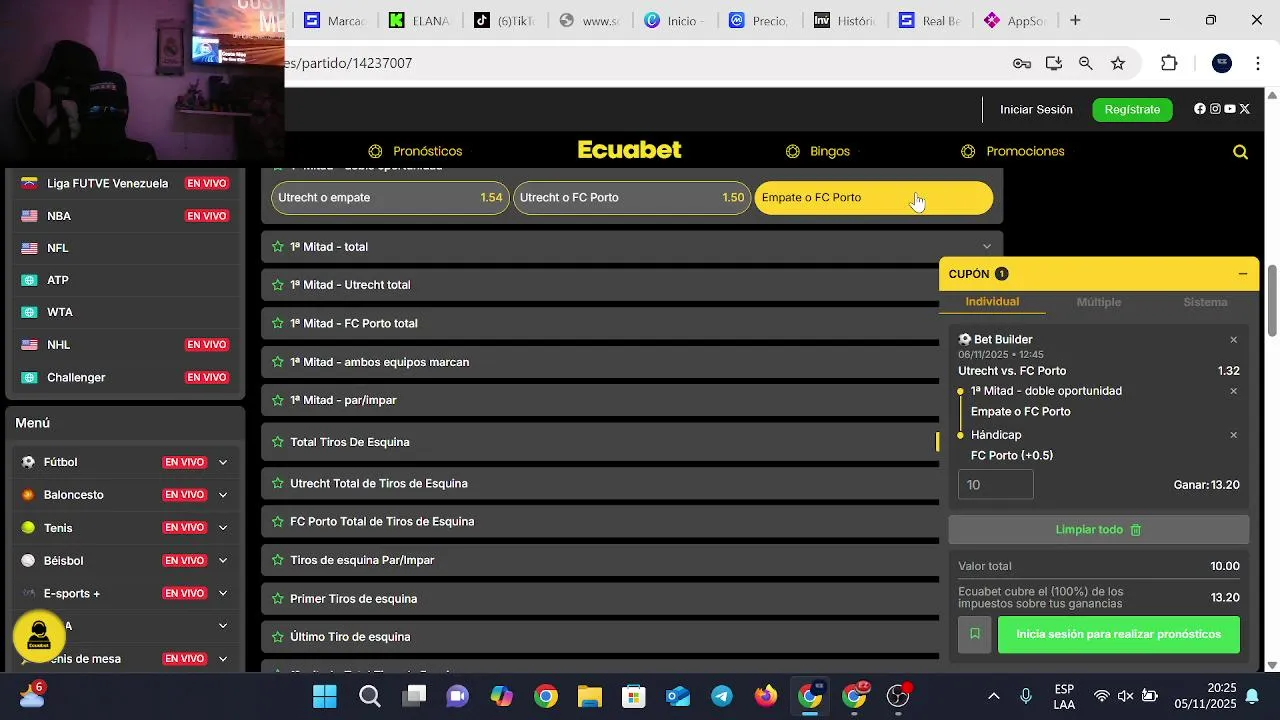Image resolution: width=1280 pixels, height=720 pixels.
Task: Remove the Hándicap leg from coupon
Action: (1234, 435)
